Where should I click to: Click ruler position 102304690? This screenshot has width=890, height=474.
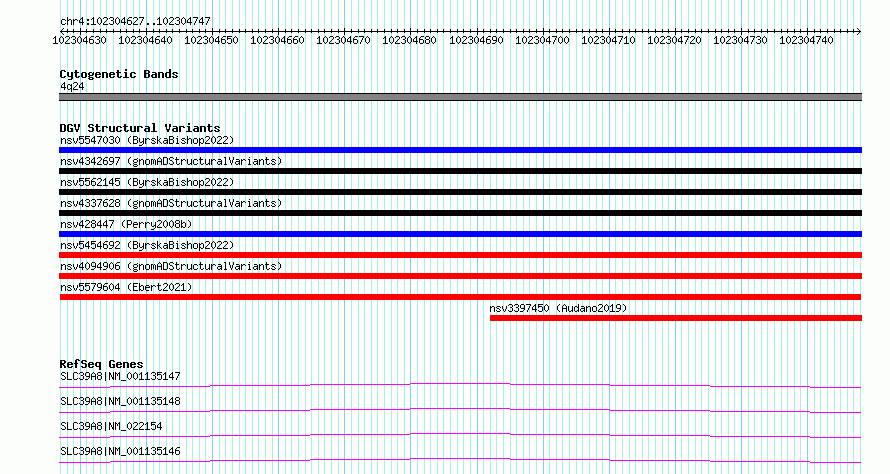click(x=476, y=40)
